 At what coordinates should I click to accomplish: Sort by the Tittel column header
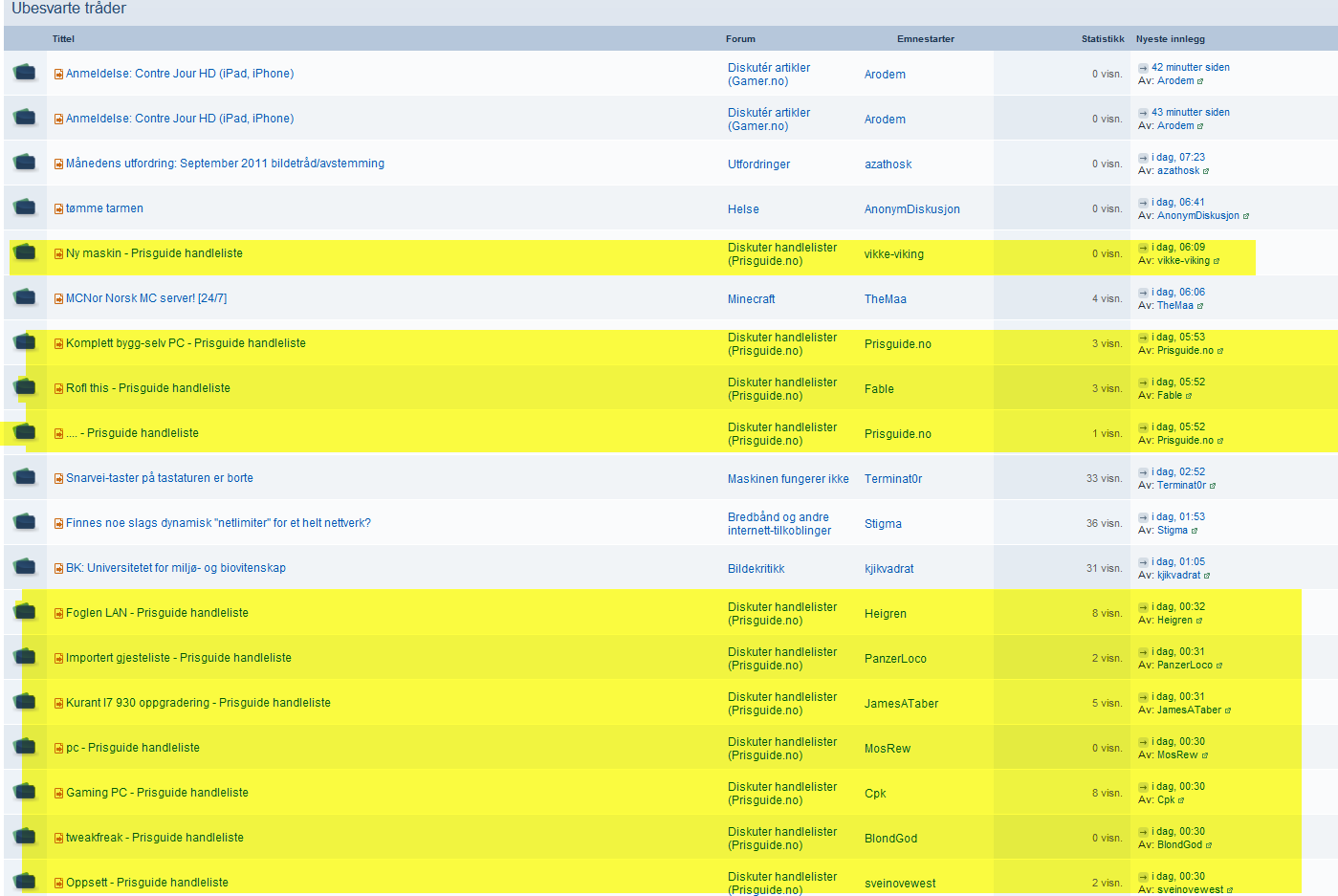pos(63,39)
